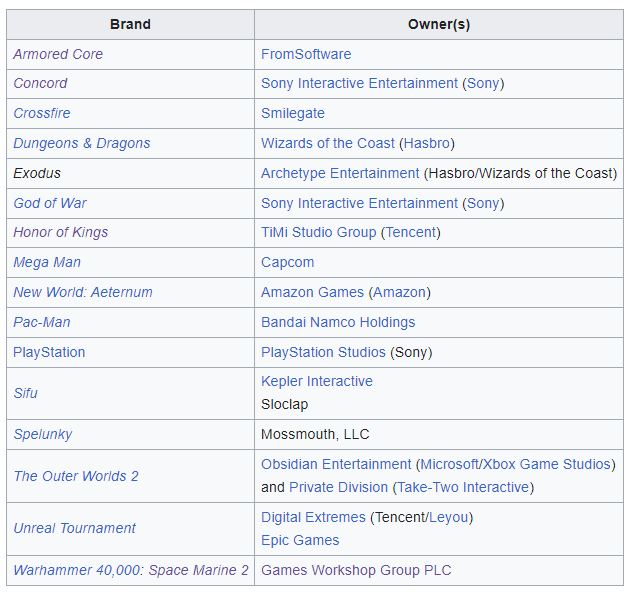Click the Private Division link
639x601 pixels.
coord(338,488)
